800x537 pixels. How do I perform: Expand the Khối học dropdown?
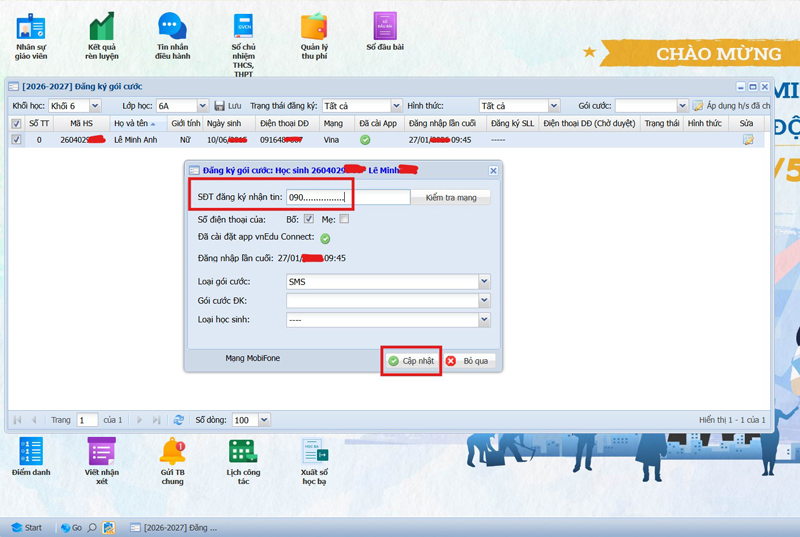[95, 106]
